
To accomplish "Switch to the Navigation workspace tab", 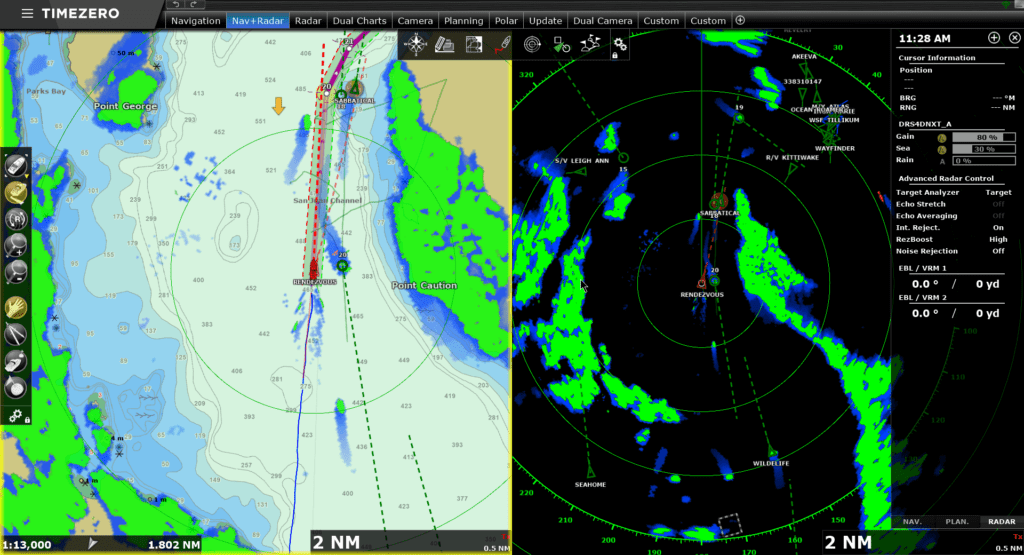I will pyautogui.click(x=195, y=21).
